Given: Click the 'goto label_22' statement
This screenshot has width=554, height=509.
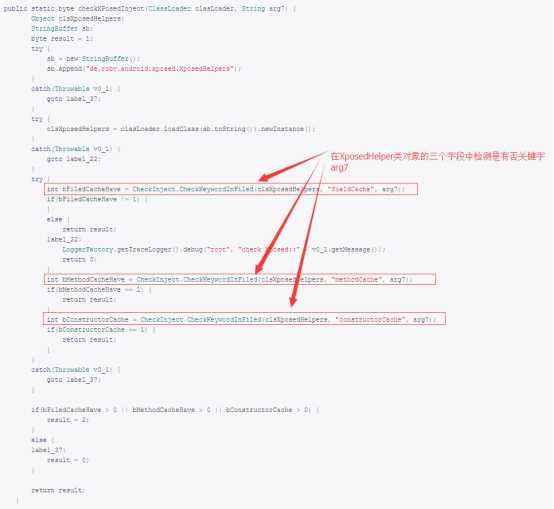Looking at the screenshot, I should click(x=74, y=159).
